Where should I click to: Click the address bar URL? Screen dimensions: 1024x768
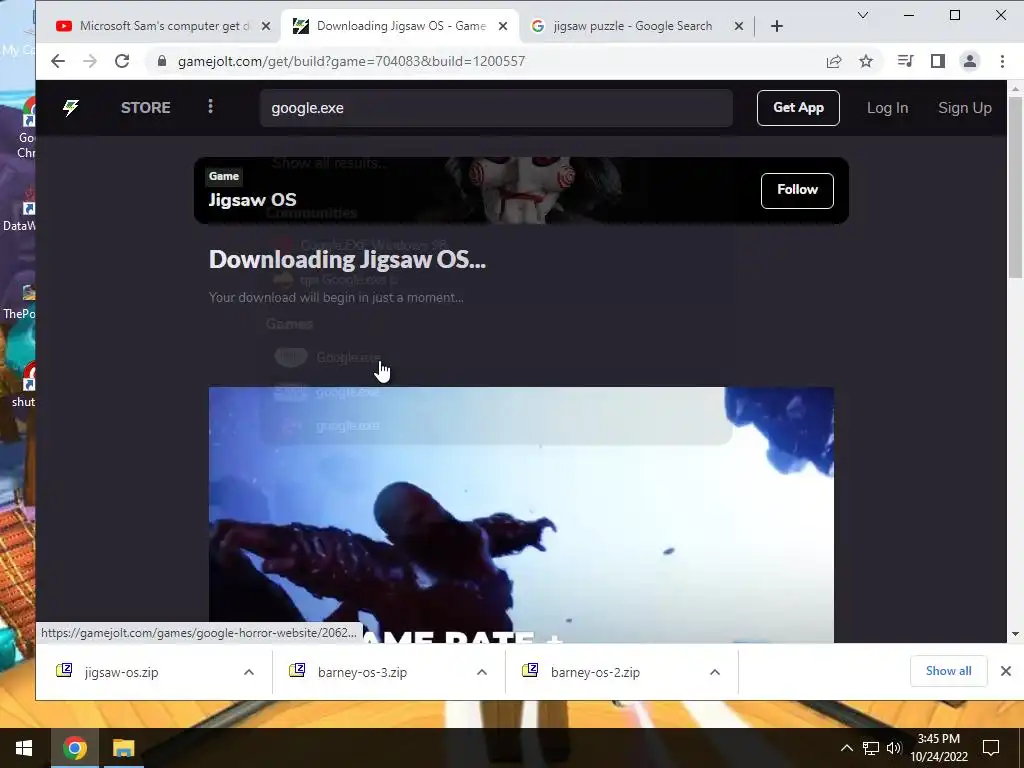coord(351,61)
